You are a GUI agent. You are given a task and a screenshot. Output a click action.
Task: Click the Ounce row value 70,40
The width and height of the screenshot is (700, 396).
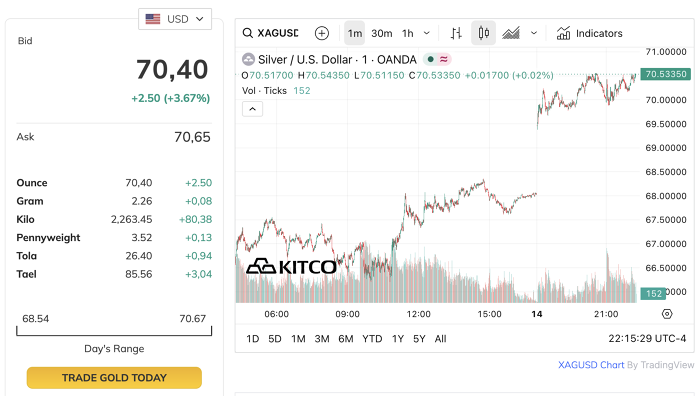coord(138,183)
